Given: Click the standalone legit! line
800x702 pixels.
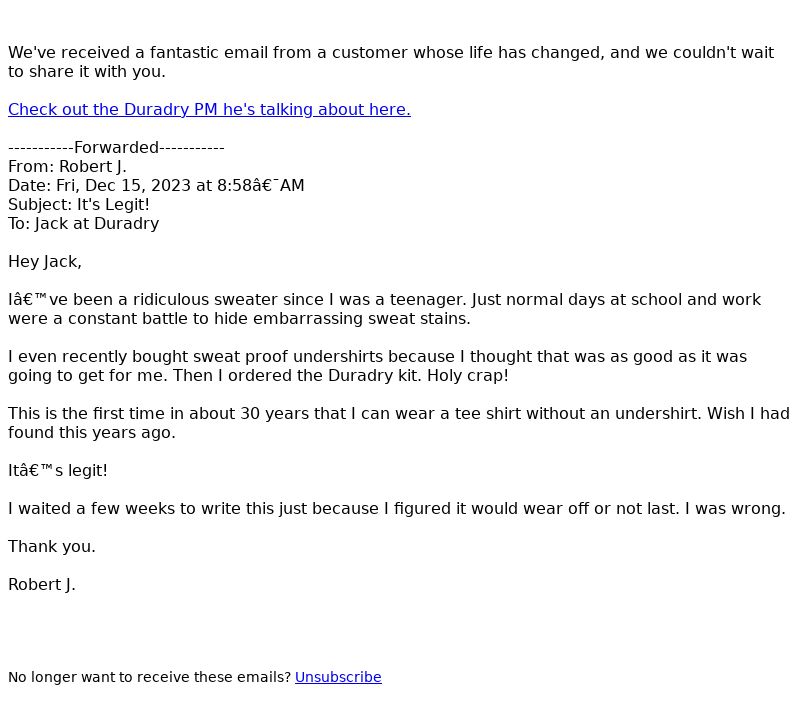Looking at the screenshot, I should point(58,470).
